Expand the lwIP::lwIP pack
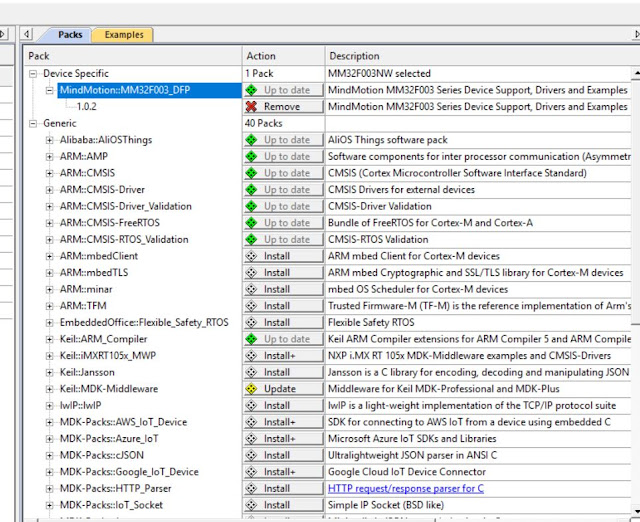This screenshot has width=640, height=522. click(49, 406)
